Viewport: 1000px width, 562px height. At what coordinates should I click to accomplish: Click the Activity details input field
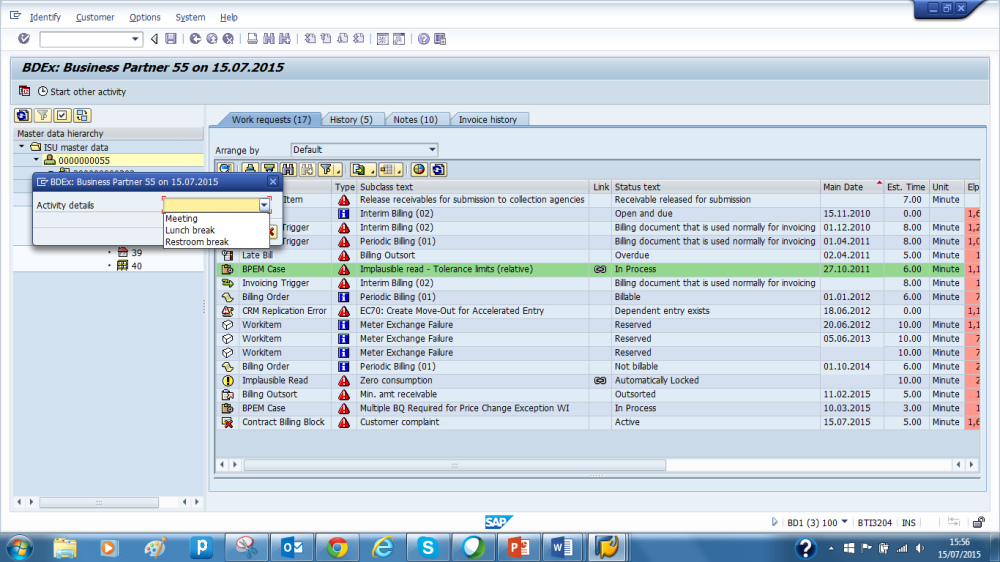pyautogui.click(x=211, y=205)
